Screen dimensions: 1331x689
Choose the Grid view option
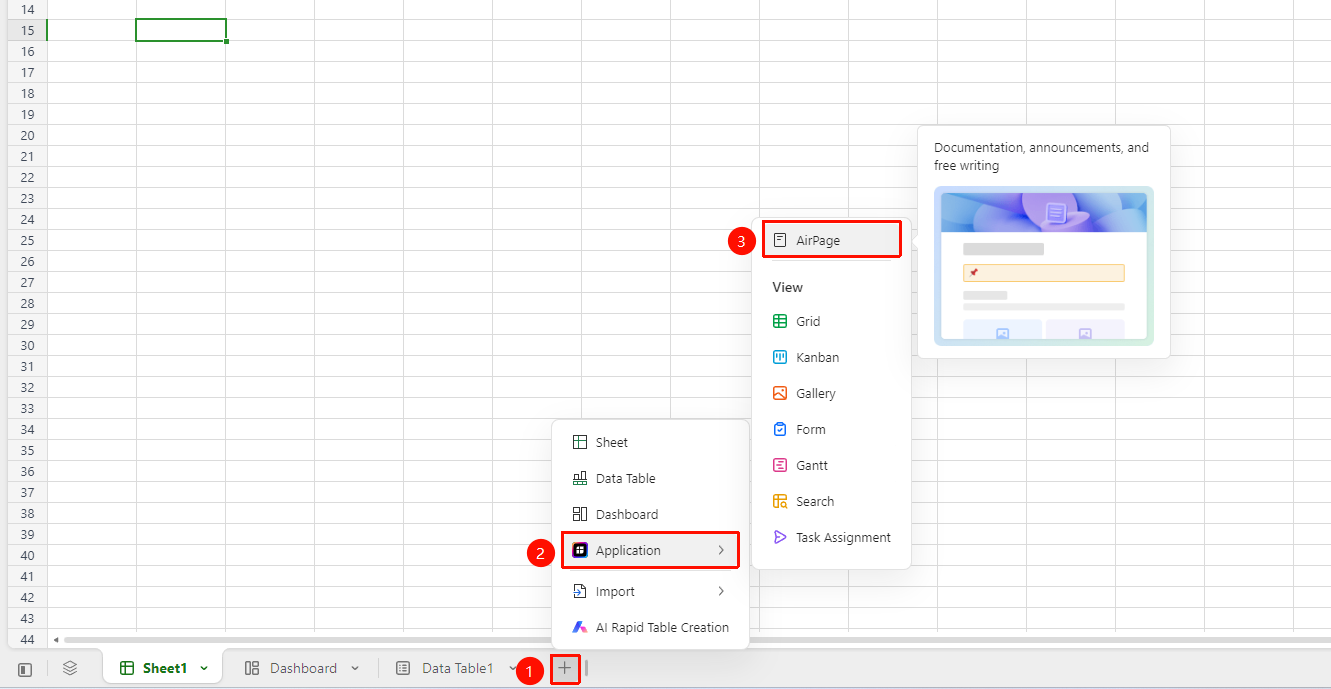tap(831, 321)
